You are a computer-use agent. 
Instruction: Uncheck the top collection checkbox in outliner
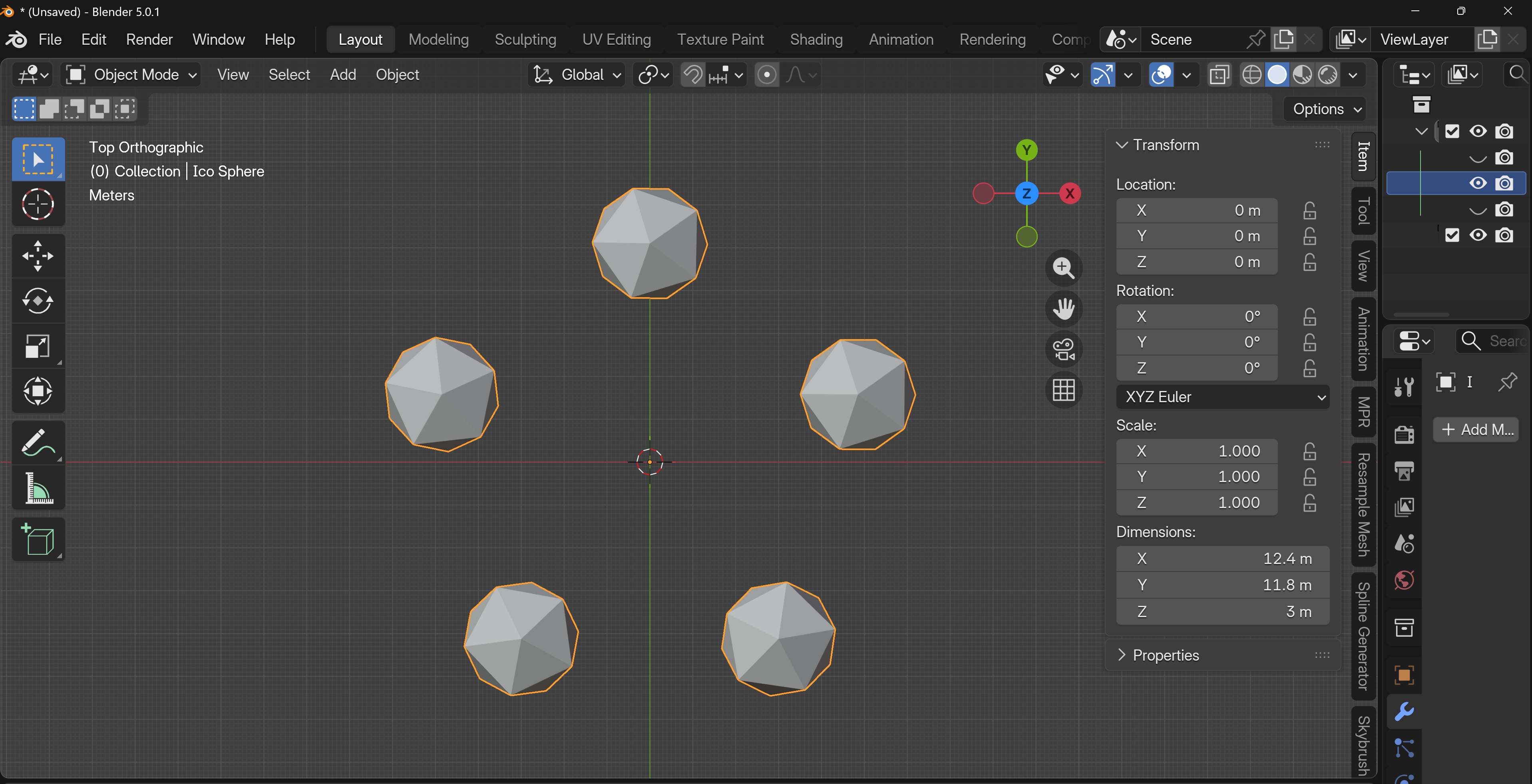(1452, 131)
